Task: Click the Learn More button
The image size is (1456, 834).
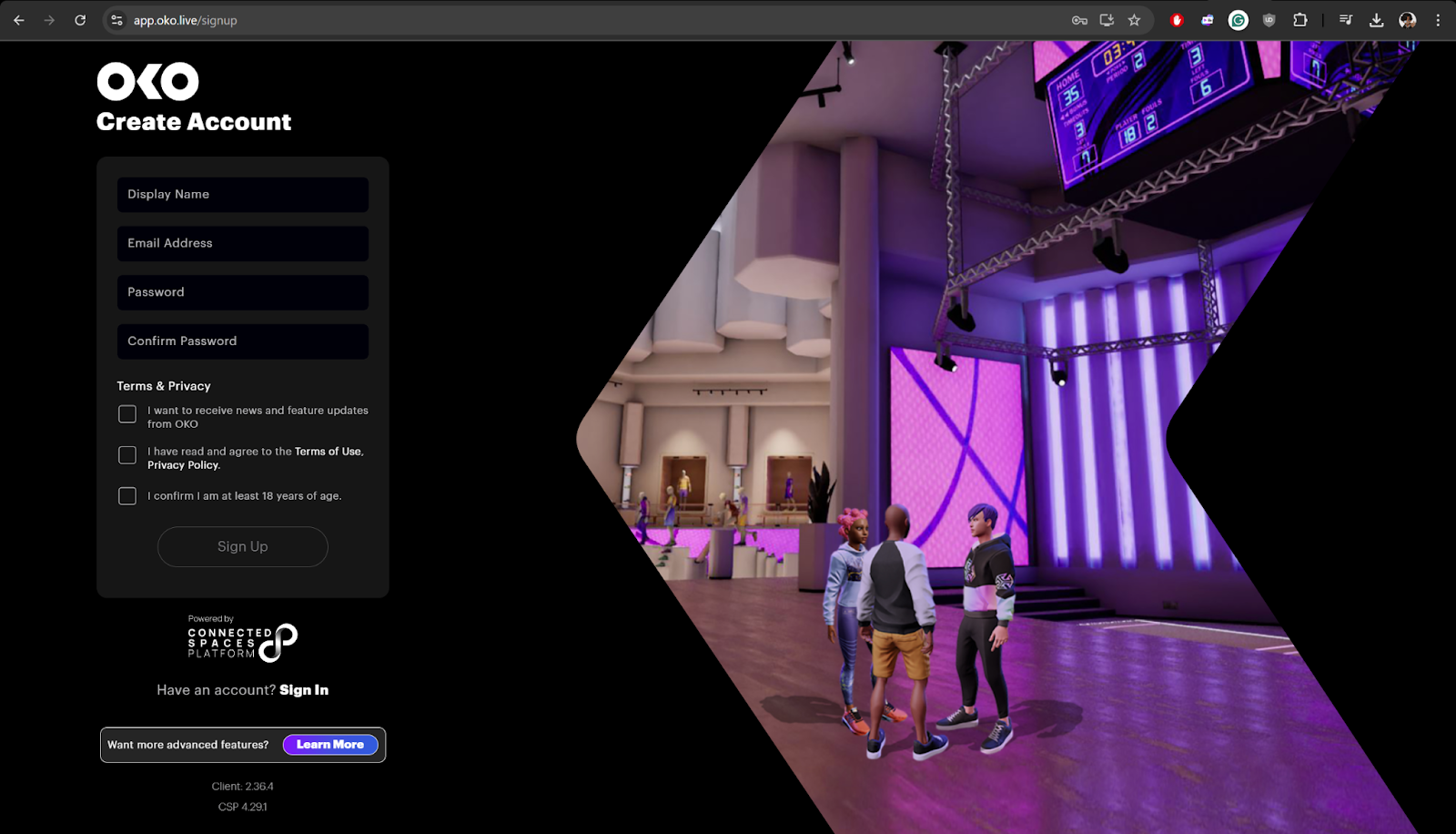Action: (x=329, y=745)
